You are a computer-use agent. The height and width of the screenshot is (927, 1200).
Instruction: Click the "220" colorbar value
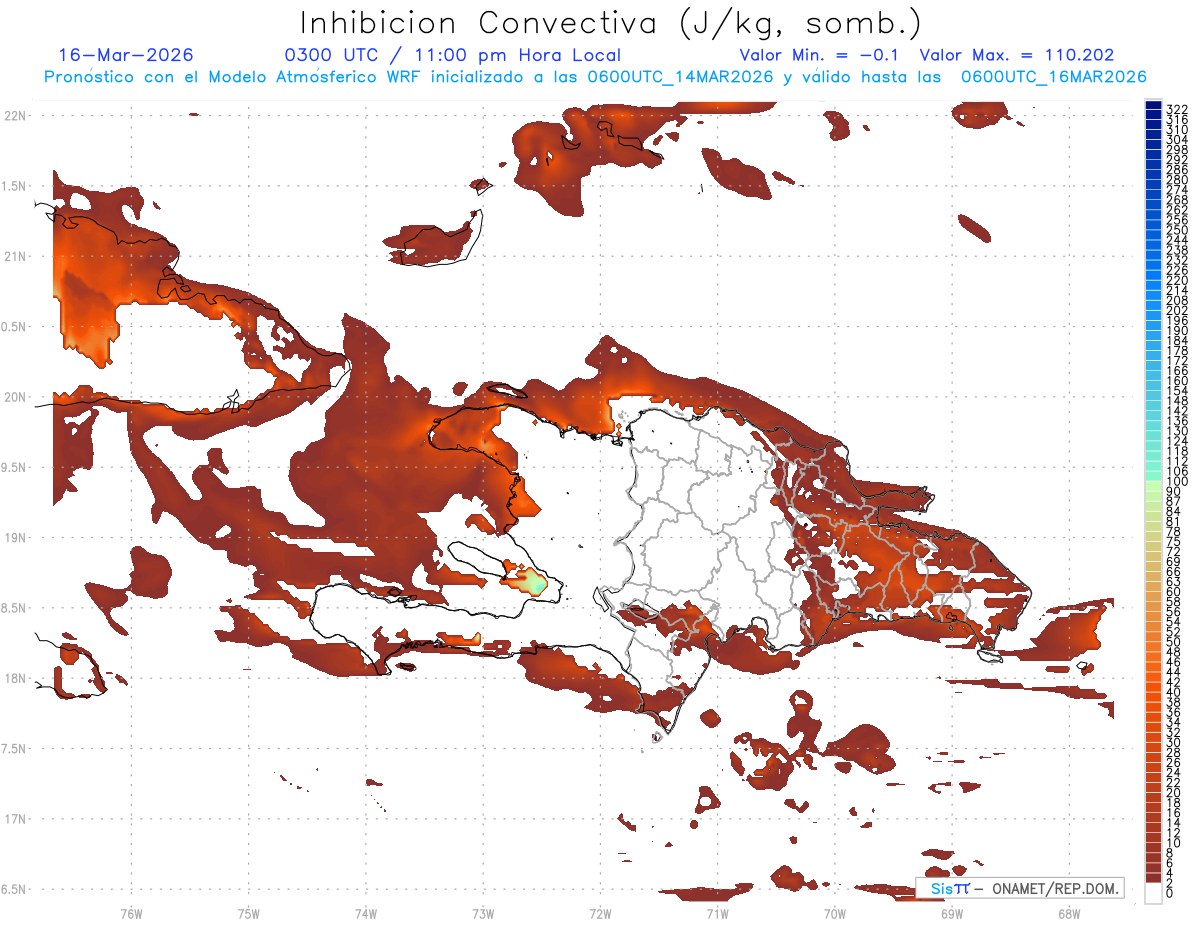pos(1177,280)
